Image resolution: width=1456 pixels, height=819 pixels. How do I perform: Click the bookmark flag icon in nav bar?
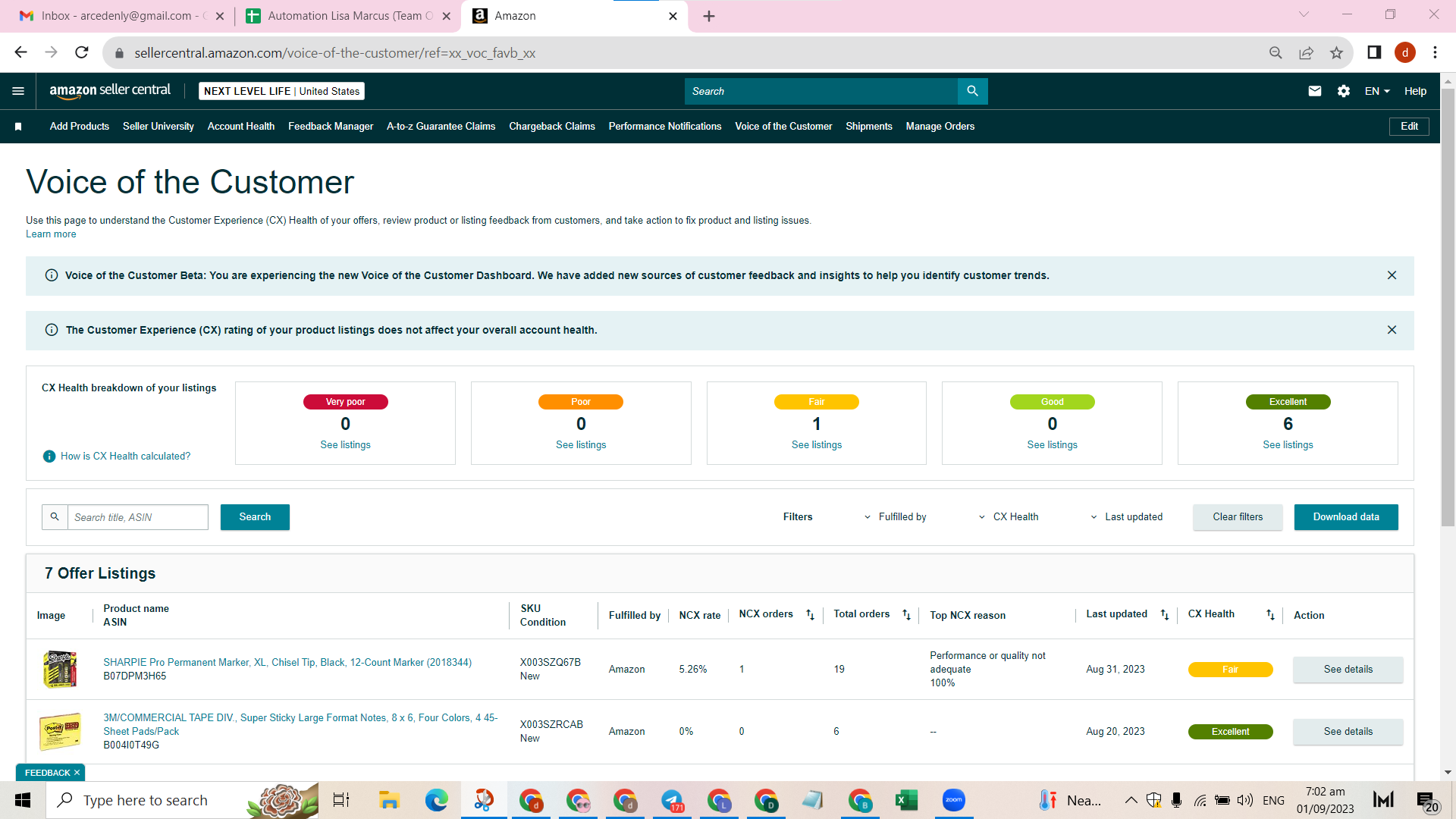click(18, 127)
